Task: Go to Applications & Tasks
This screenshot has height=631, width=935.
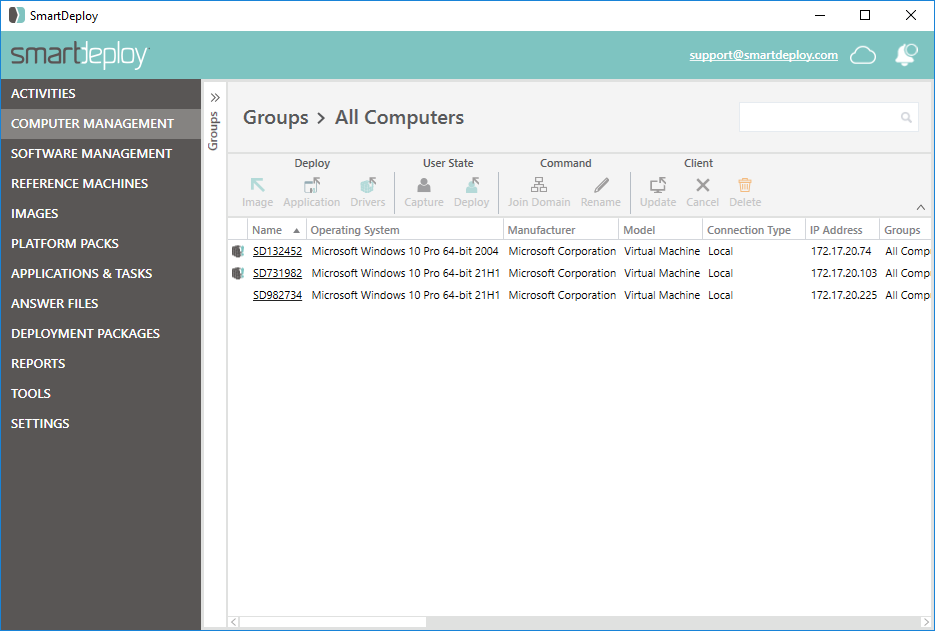Action: coord(101,273)
